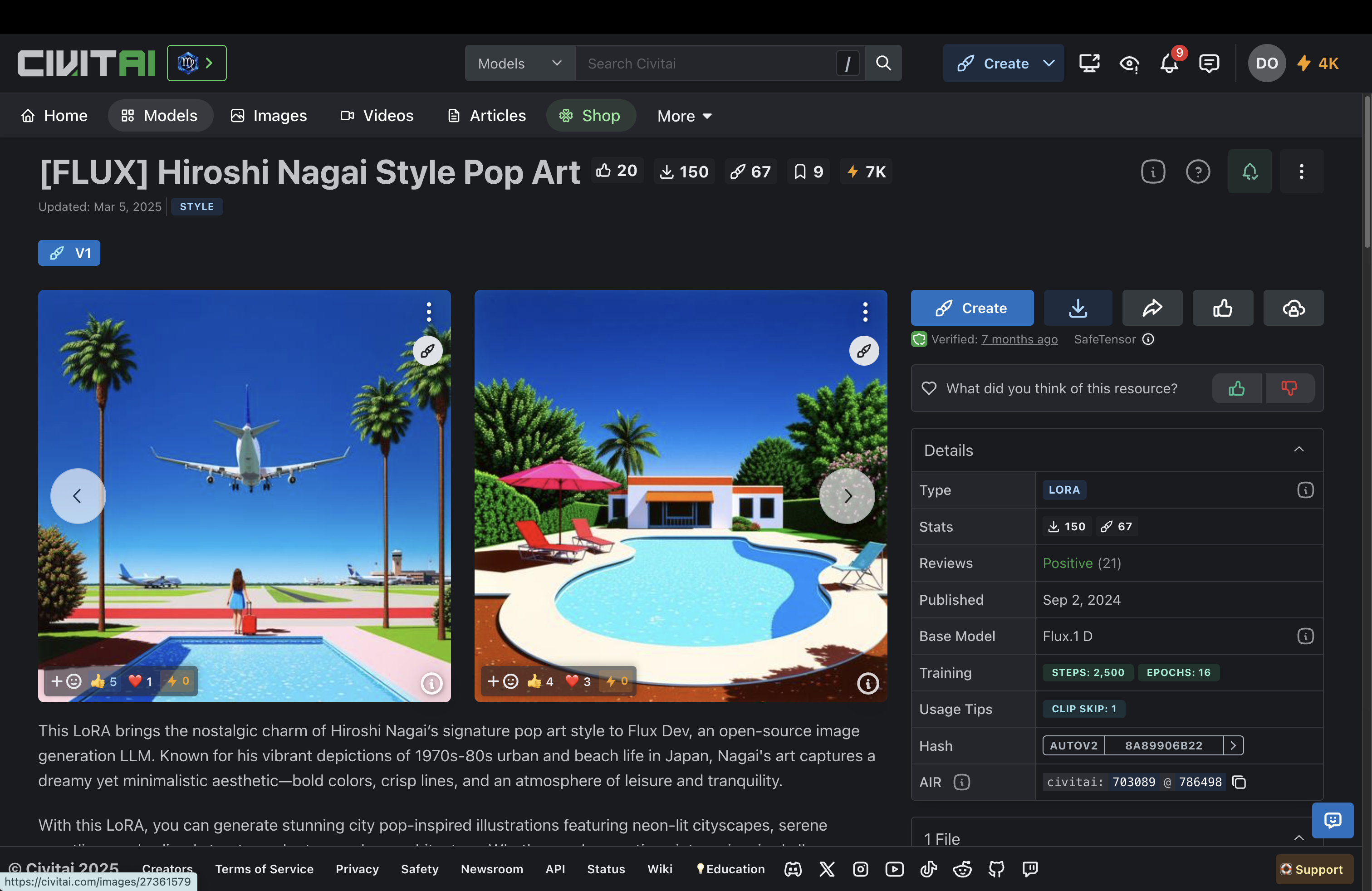The image size is (1372, 891).
Task: Click the notifications bell icon
Action: [1169, 64]
